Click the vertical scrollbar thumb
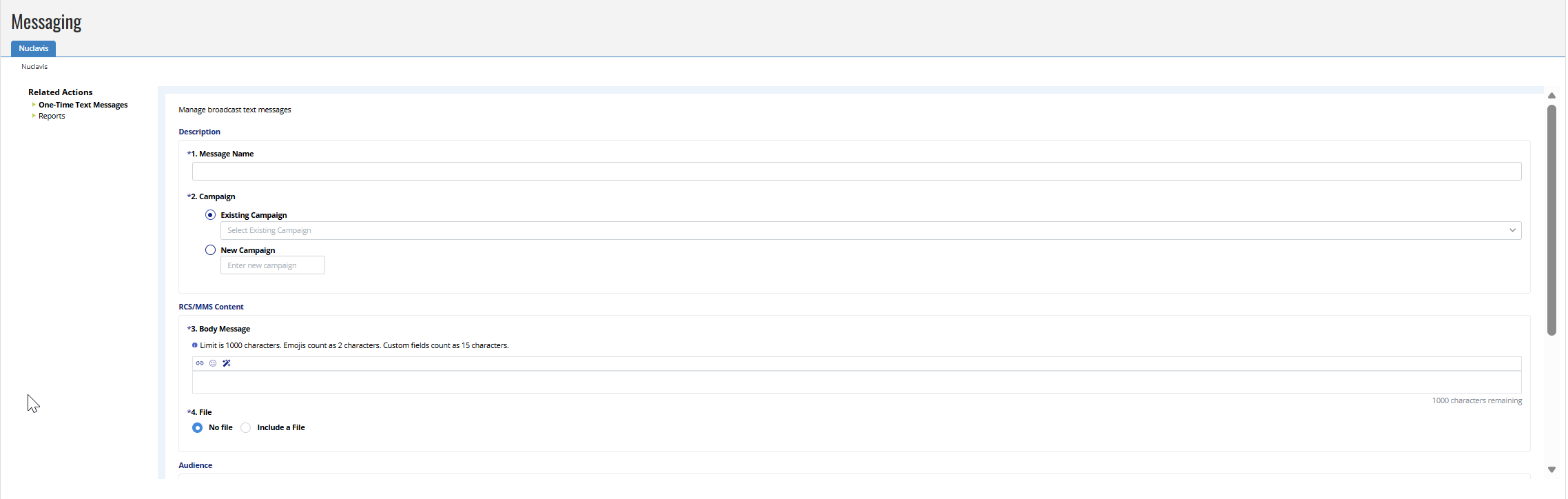This screenshot has width=1568, height=499. [1551, 220]
